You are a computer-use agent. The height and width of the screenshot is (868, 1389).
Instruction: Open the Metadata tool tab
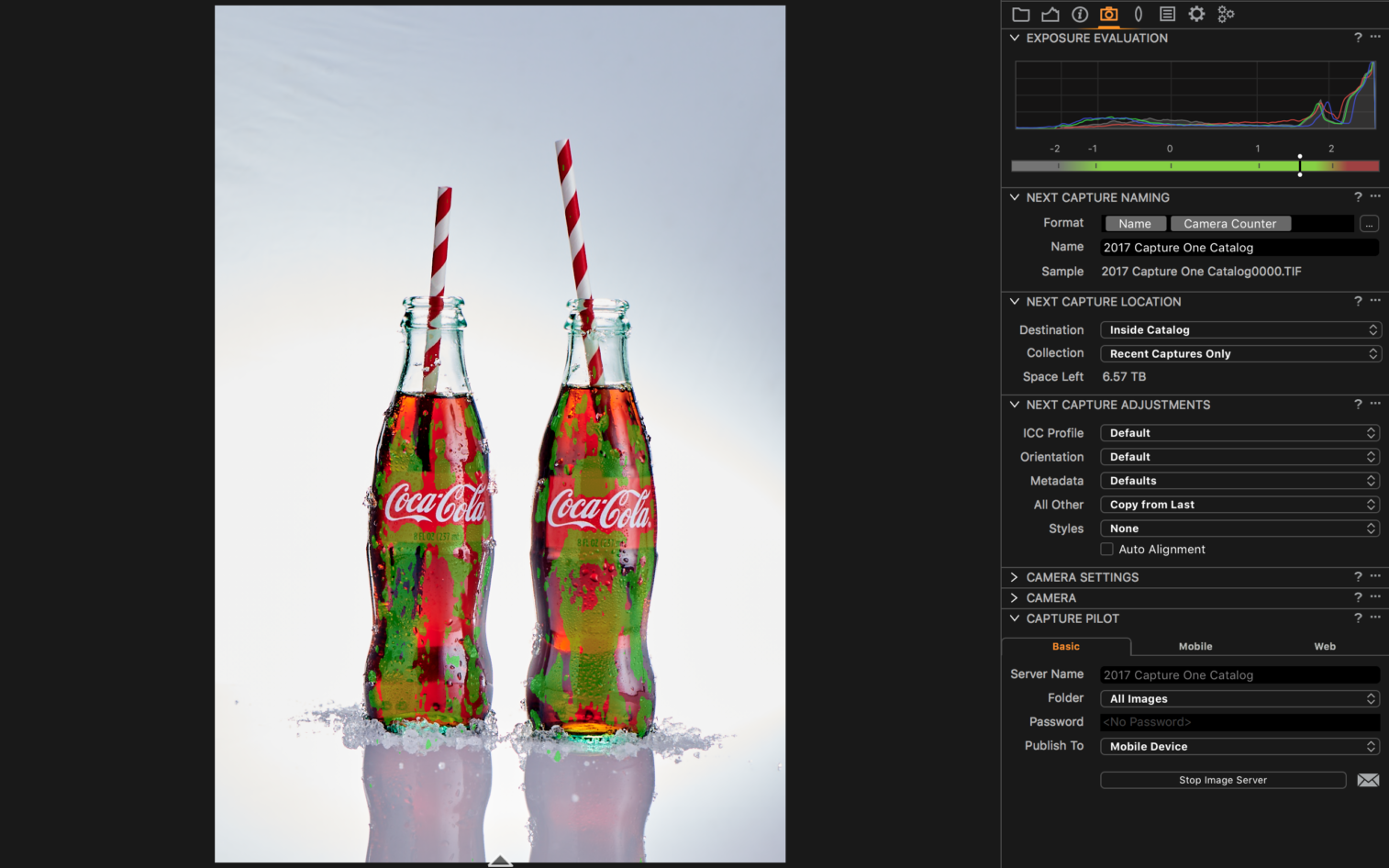coord(1167,14)
